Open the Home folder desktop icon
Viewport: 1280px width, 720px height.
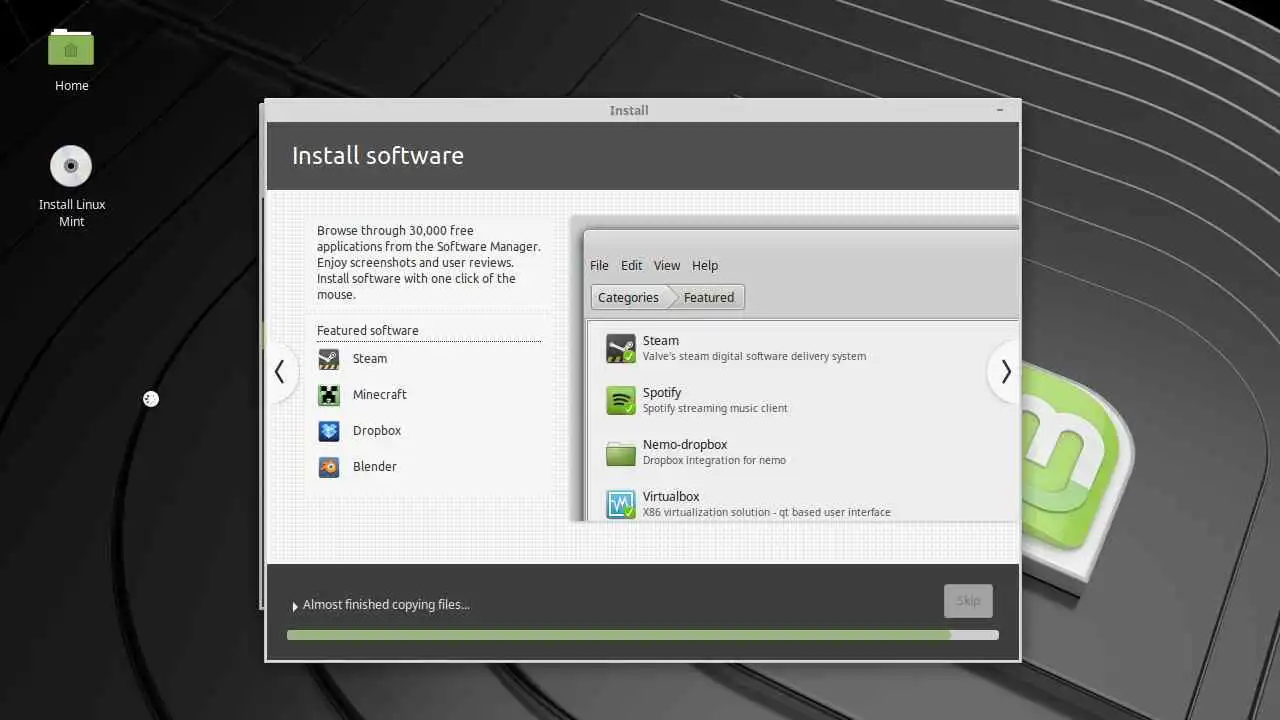(x=71, y=48)
